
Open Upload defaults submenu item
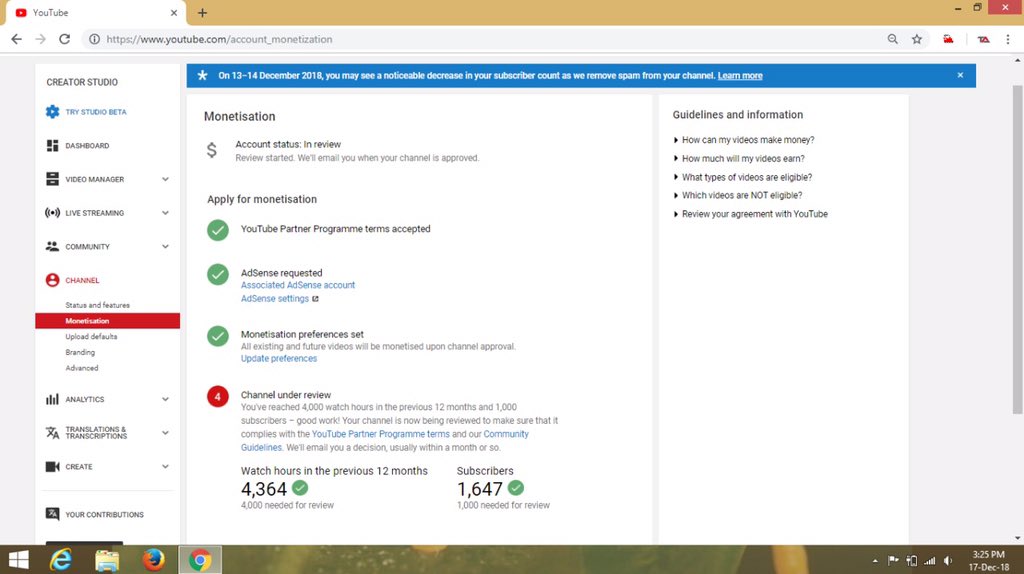pos(91,336)
